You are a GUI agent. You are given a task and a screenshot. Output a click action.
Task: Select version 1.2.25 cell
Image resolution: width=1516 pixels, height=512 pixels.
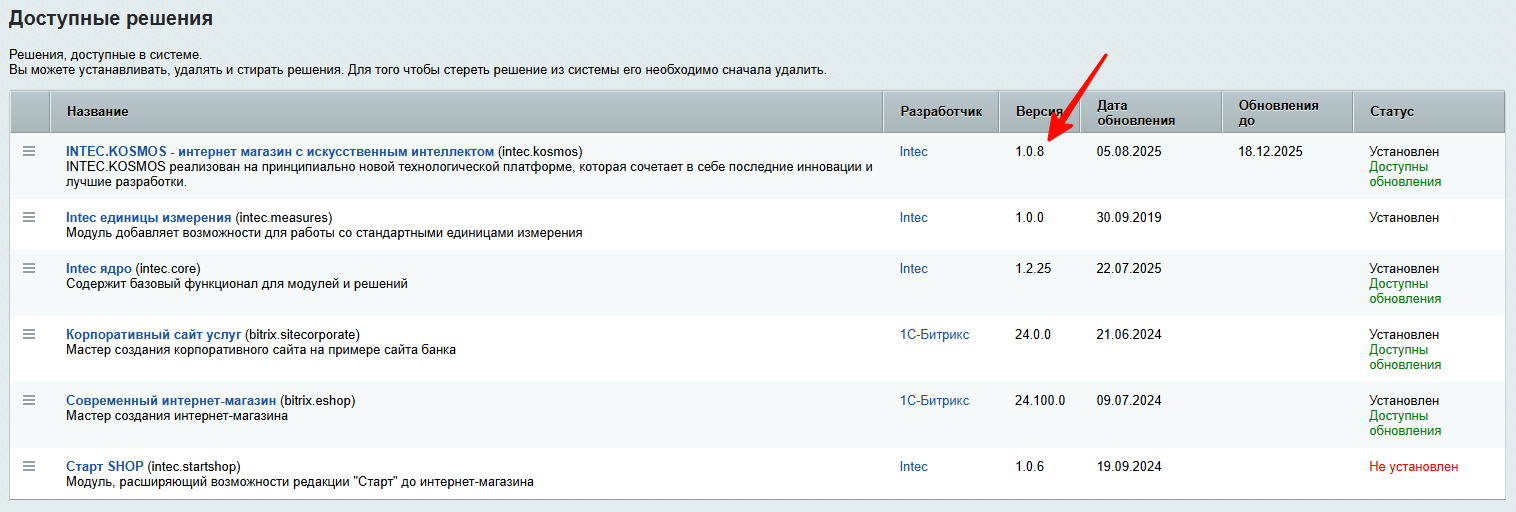click(1033, 269)
